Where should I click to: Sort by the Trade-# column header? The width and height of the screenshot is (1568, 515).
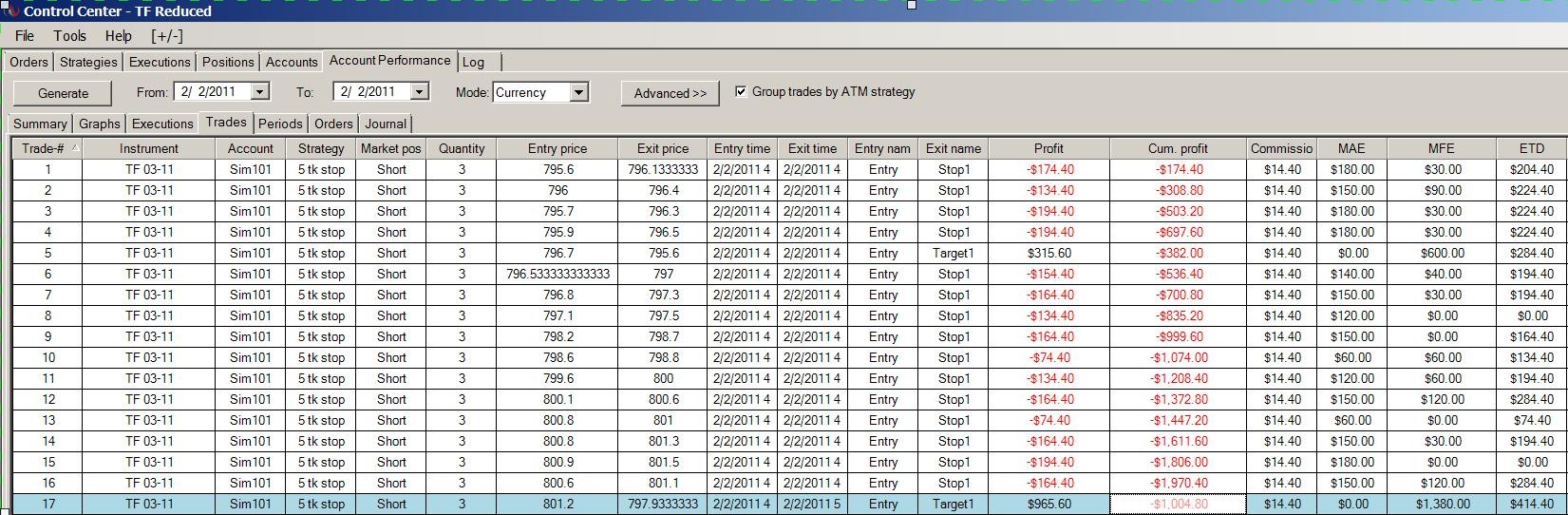click(47, 148)
